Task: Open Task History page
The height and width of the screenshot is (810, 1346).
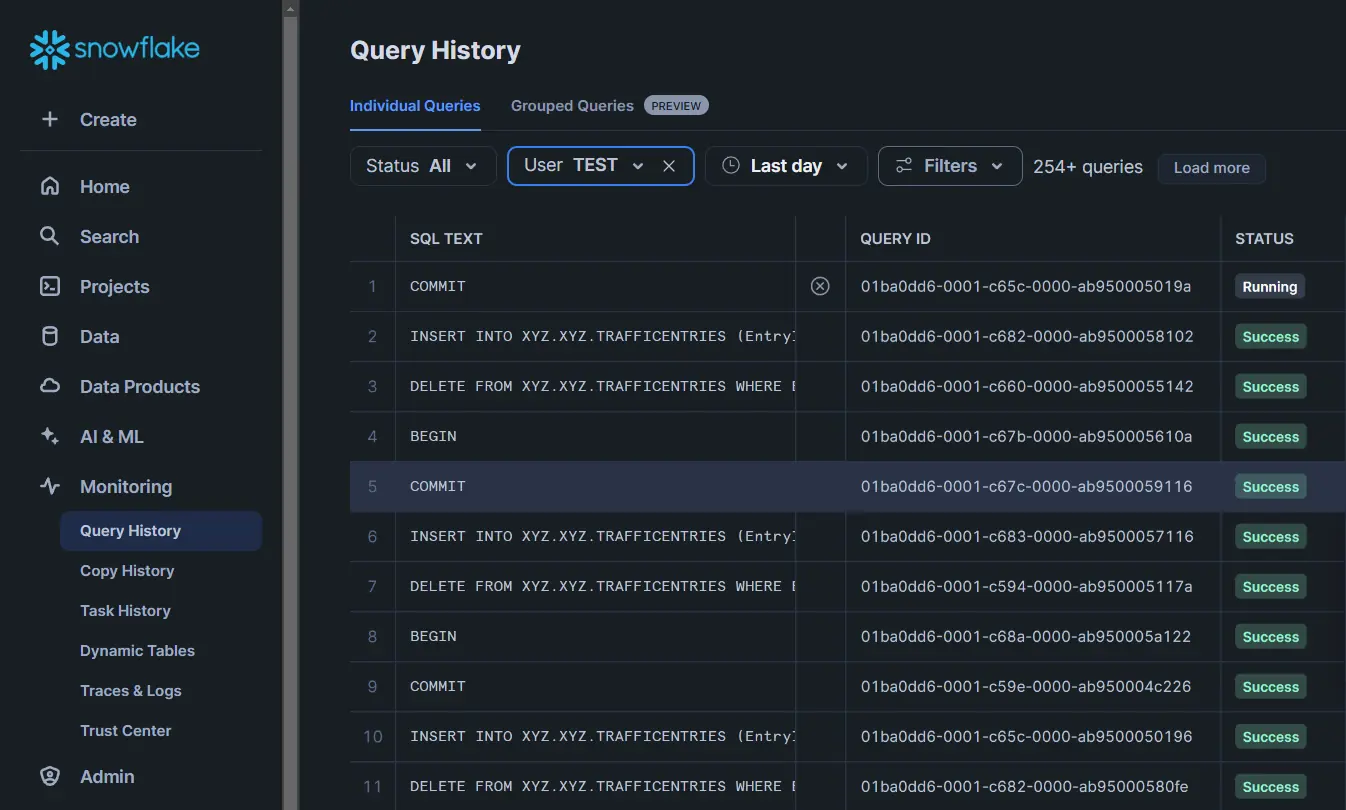Action: (125, 611)
